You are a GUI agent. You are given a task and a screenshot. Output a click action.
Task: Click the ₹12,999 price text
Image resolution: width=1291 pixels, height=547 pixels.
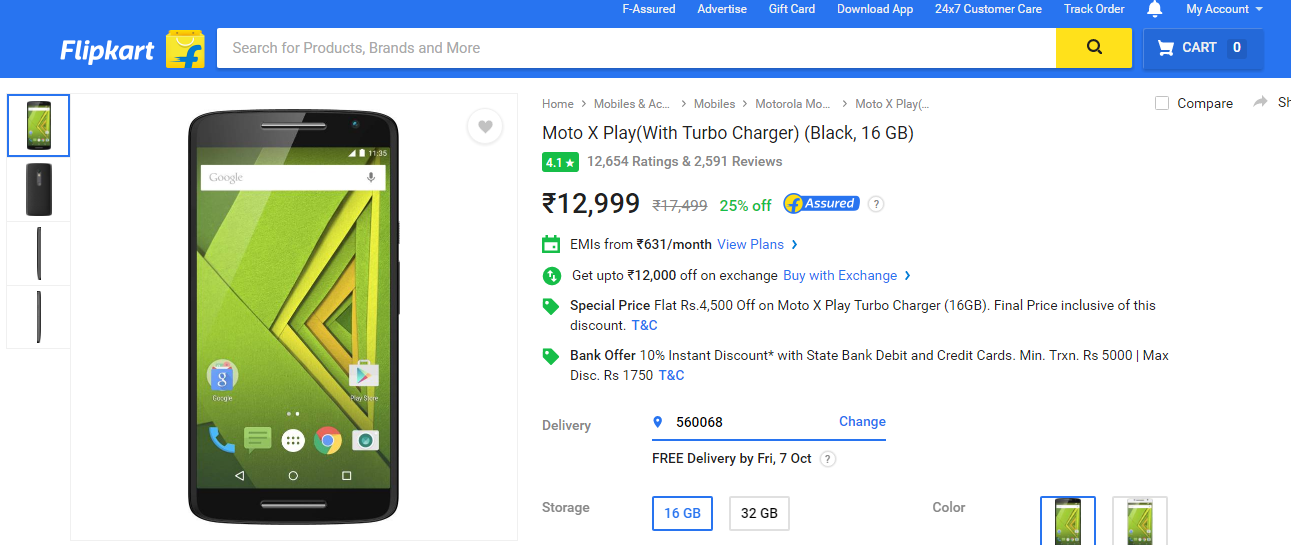pos(591,204)
